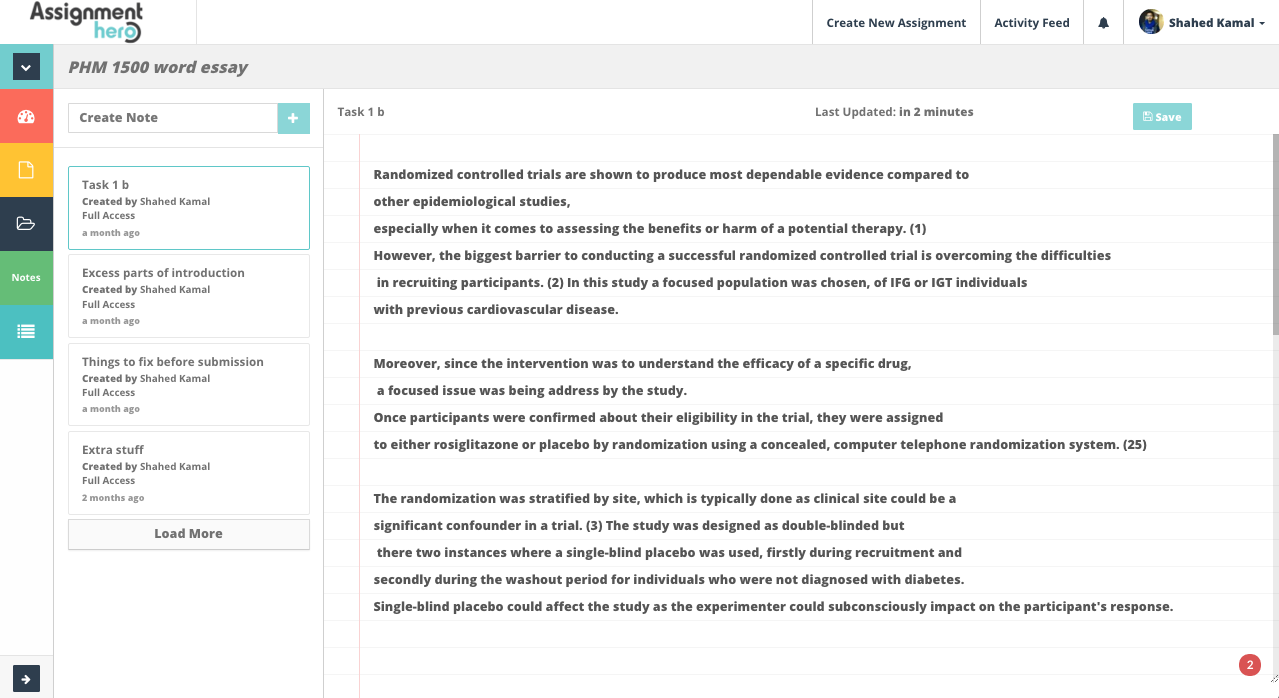Click the Load More button
Viewport: 1279px width, 698px height.
tap(188, 533)
